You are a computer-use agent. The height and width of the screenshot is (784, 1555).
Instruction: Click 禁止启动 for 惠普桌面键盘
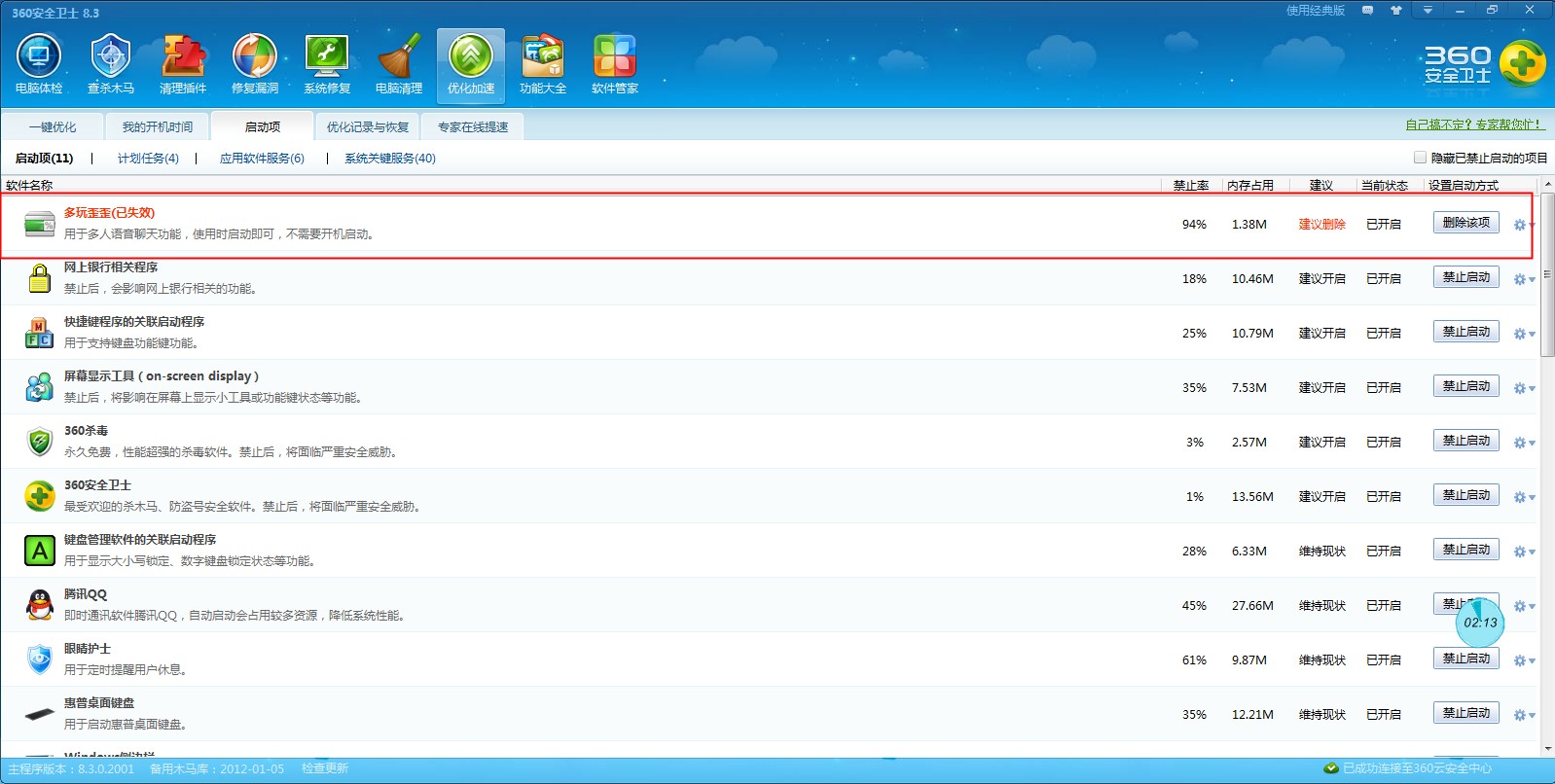tap(1466, 713)
